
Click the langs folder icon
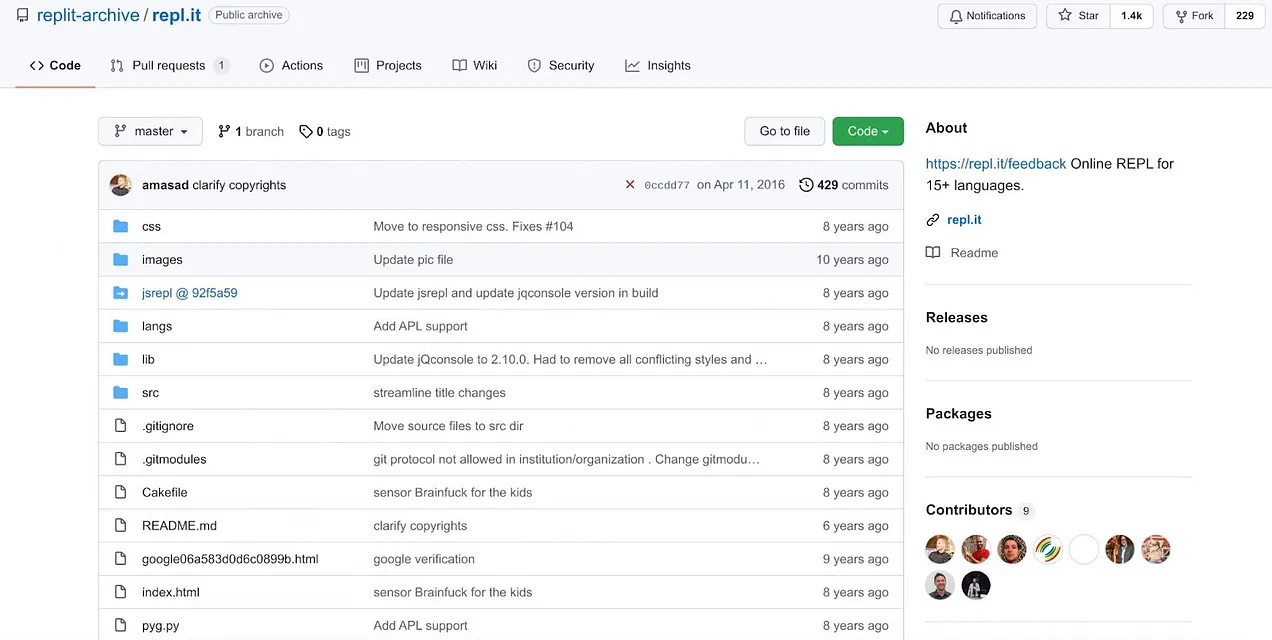121,326
